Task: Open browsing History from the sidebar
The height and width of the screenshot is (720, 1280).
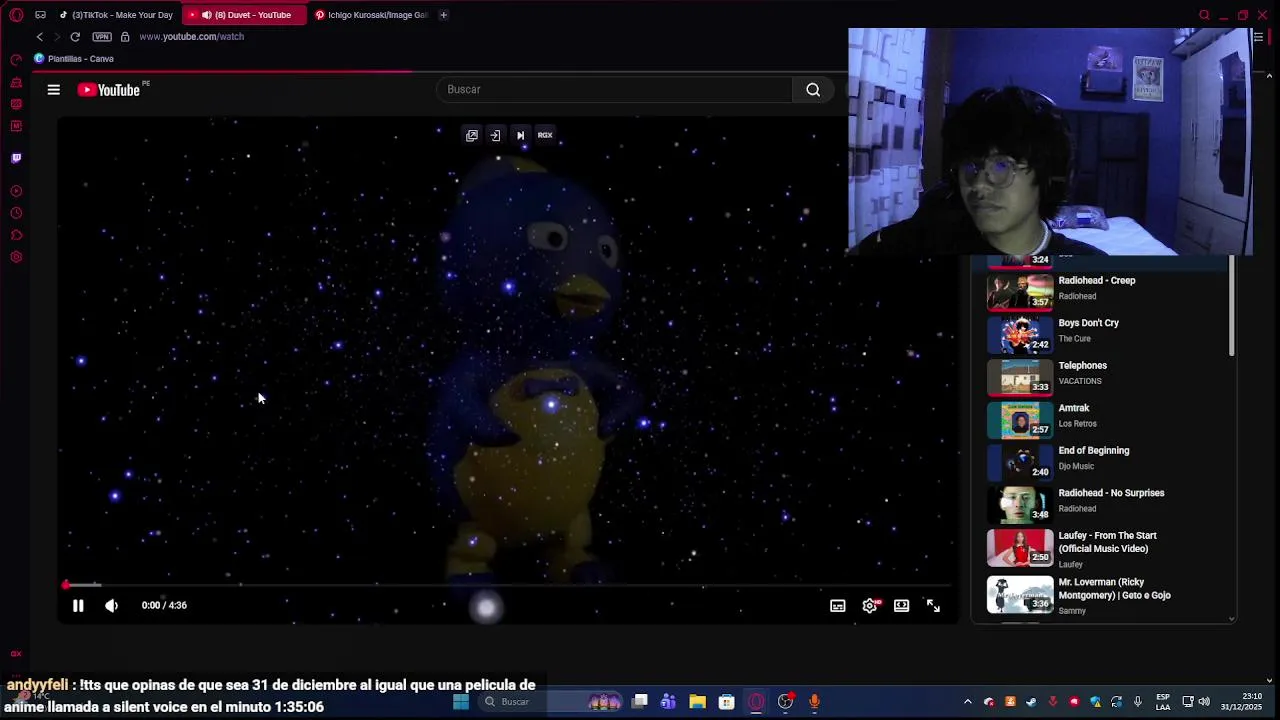Action: click(16, 213)
